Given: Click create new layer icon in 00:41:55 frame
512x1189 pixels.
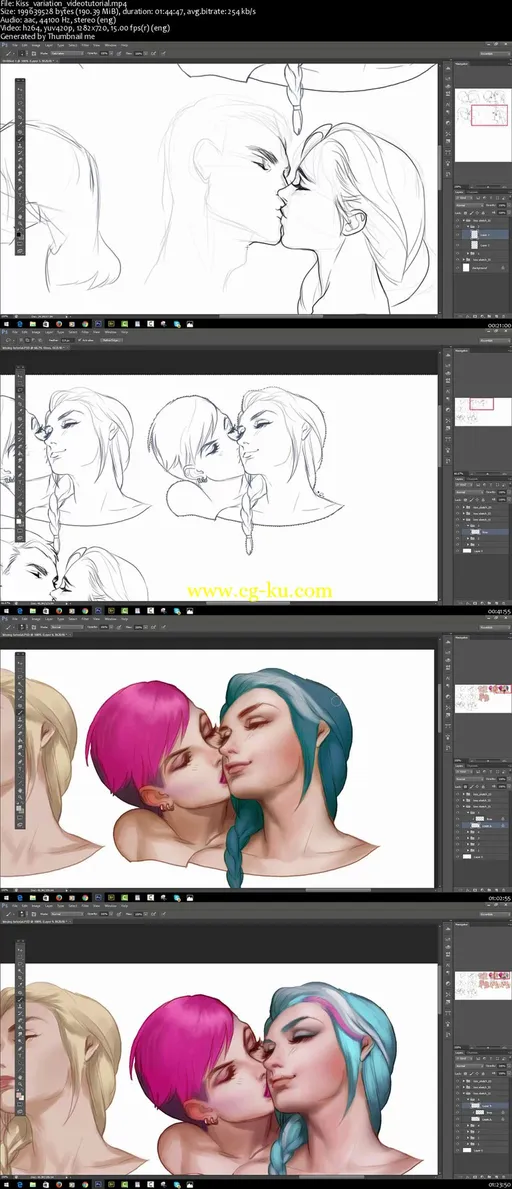Looking at the screenshot, I should 496,603.
